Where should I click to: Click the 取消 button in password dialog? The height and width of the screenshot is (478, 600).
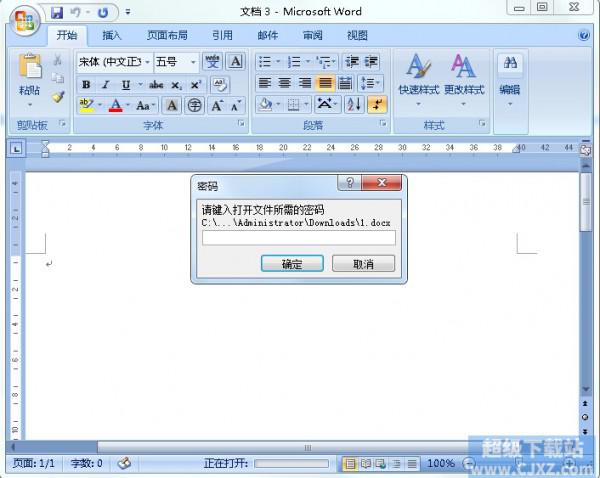363,264
